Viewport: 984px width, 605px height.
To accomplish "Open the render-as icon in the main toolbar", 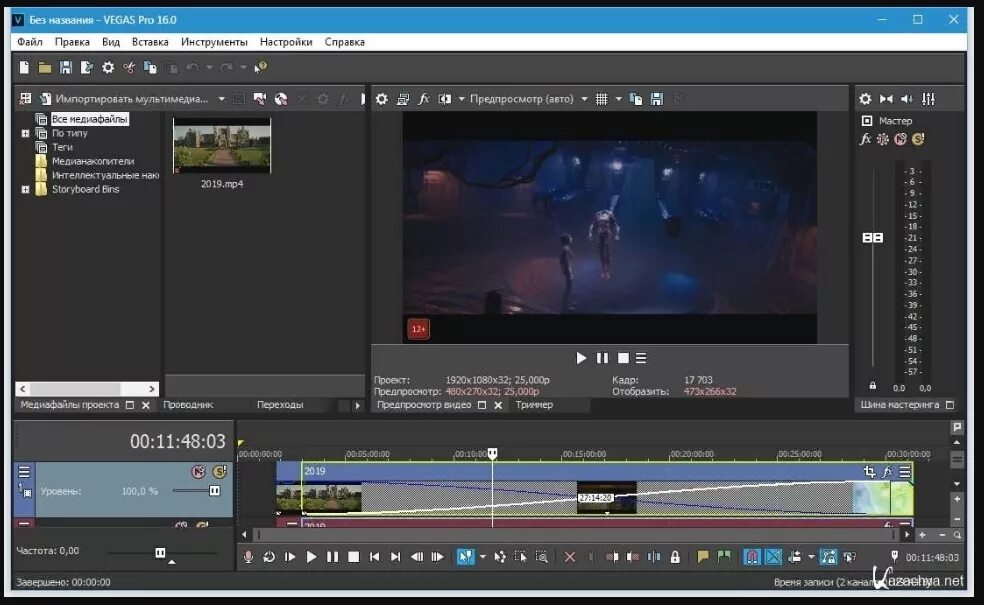I will click(87, 67).
